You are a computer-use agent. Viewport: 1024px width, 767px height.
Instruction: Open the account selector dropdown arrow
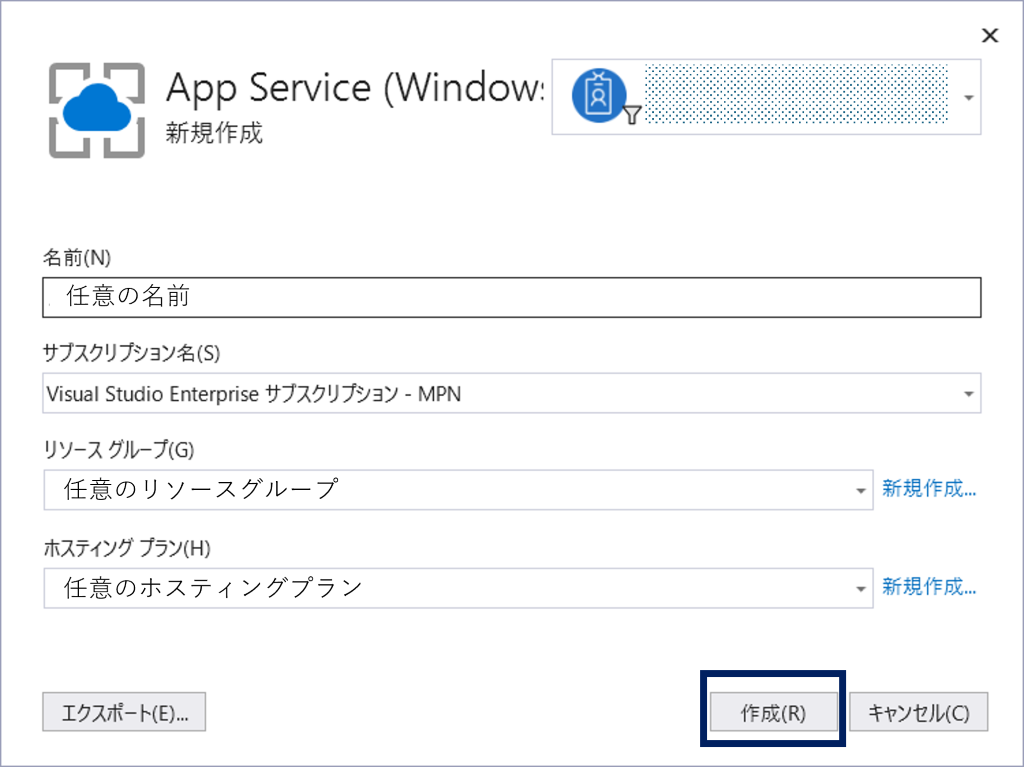point(969,97)
